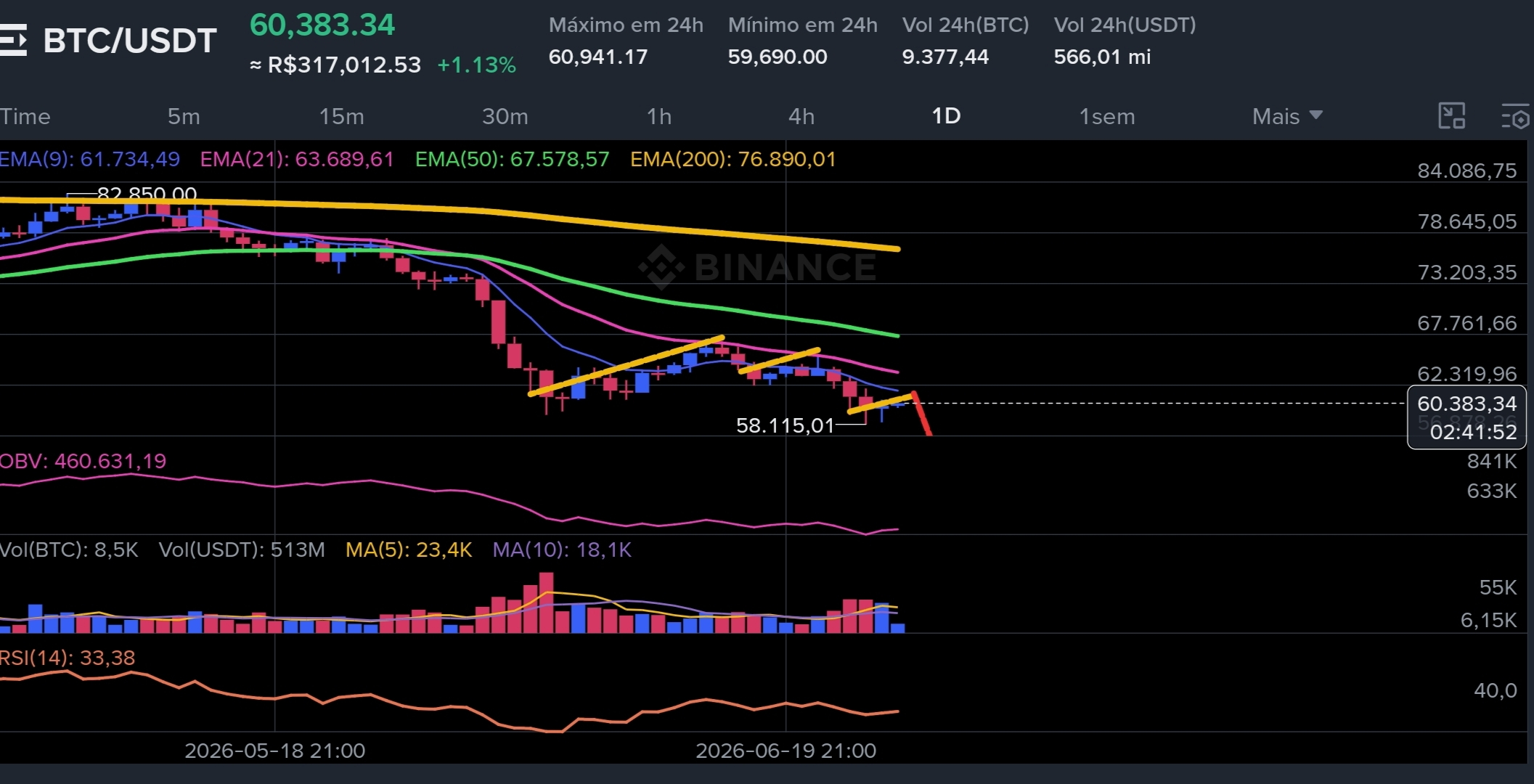Click the EMA(50) indicator label

coord(512,159)
